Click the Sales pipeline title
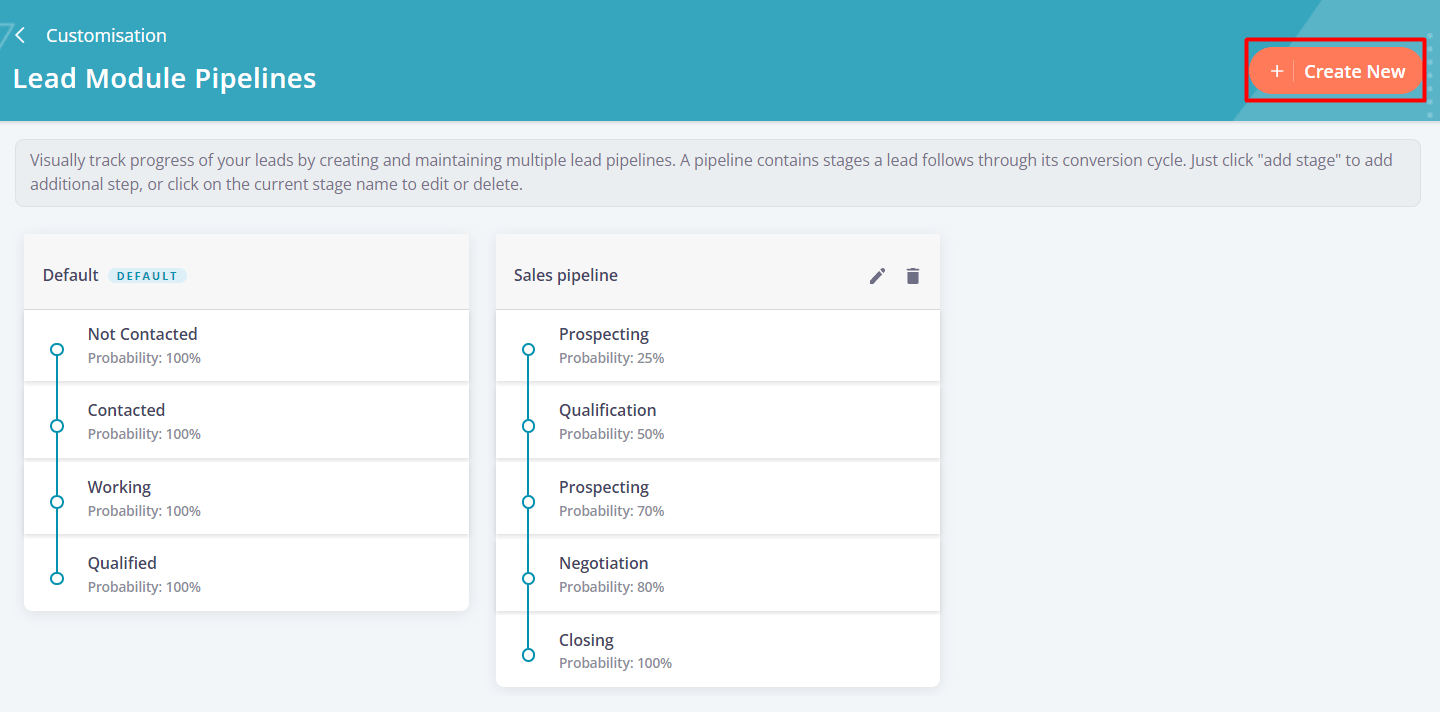Image resolution: width=1440 pixels, height=712 pixels. [565, 274]
